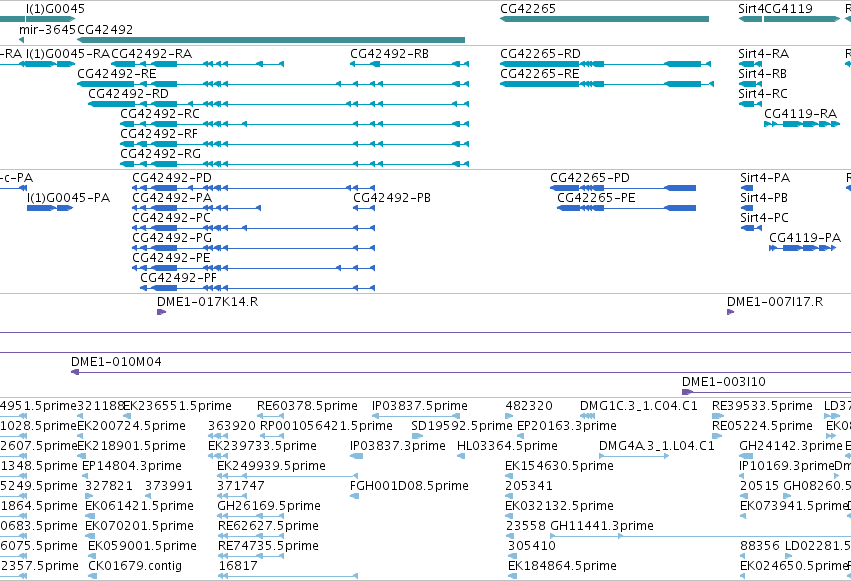Select EST RE60378.5prime
Image resolution: width=851 pixels, height=581 pixels.
(x=270, y=416)
